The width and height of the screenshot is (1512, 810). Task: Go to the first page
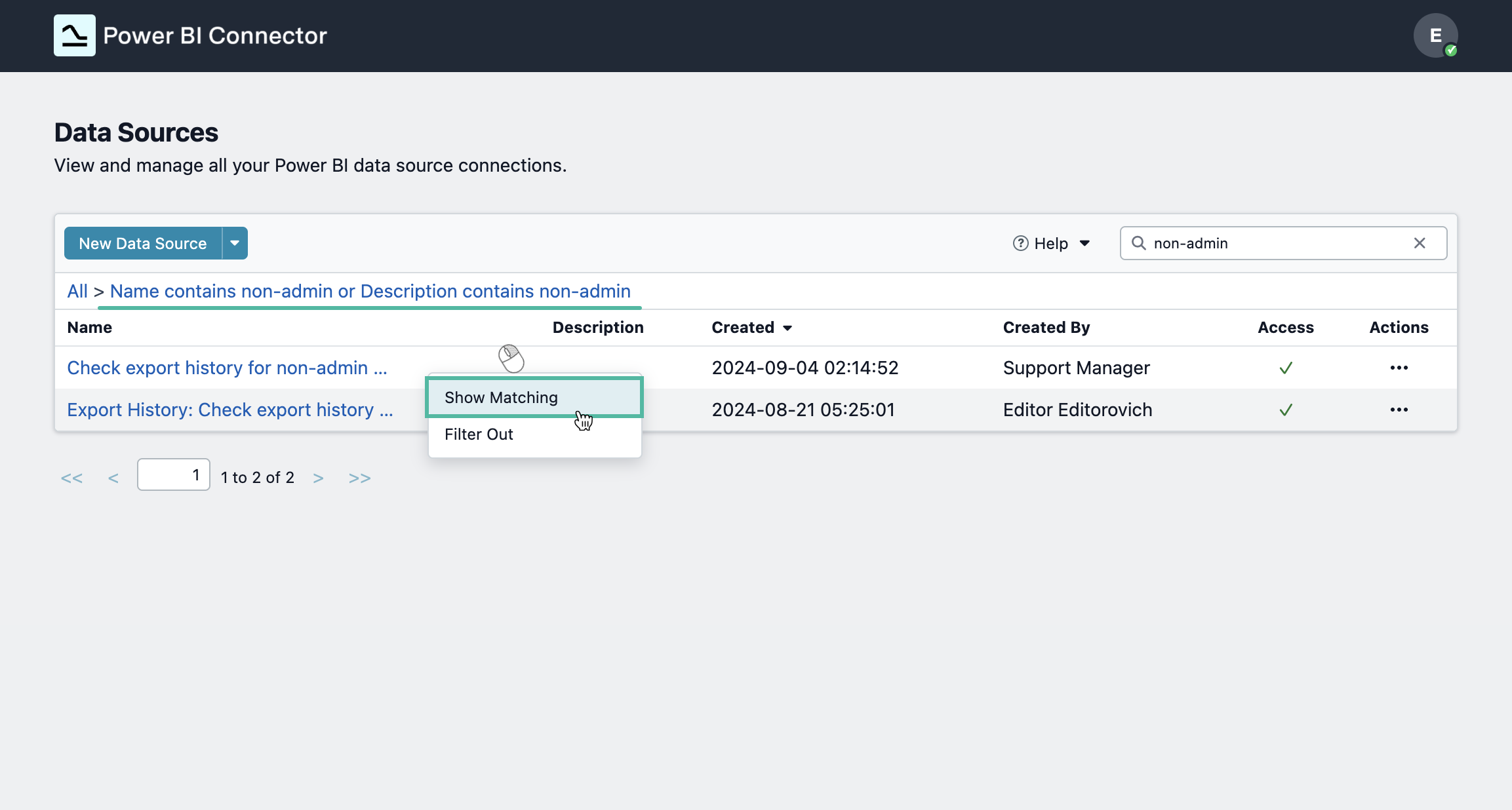click(x=71, y=478)
